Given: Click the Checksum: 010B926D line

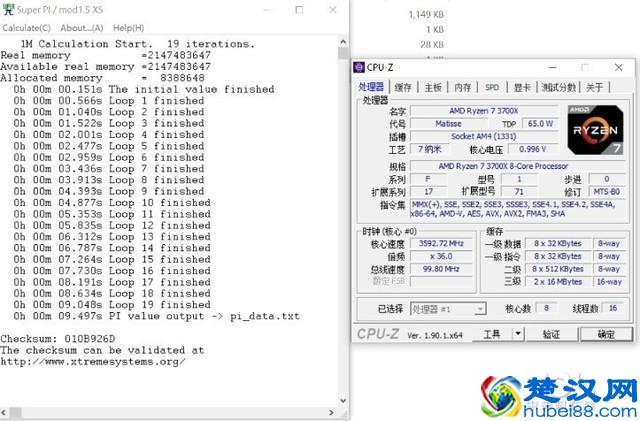Looking at the screenshot, I should [x=58, y=339].
